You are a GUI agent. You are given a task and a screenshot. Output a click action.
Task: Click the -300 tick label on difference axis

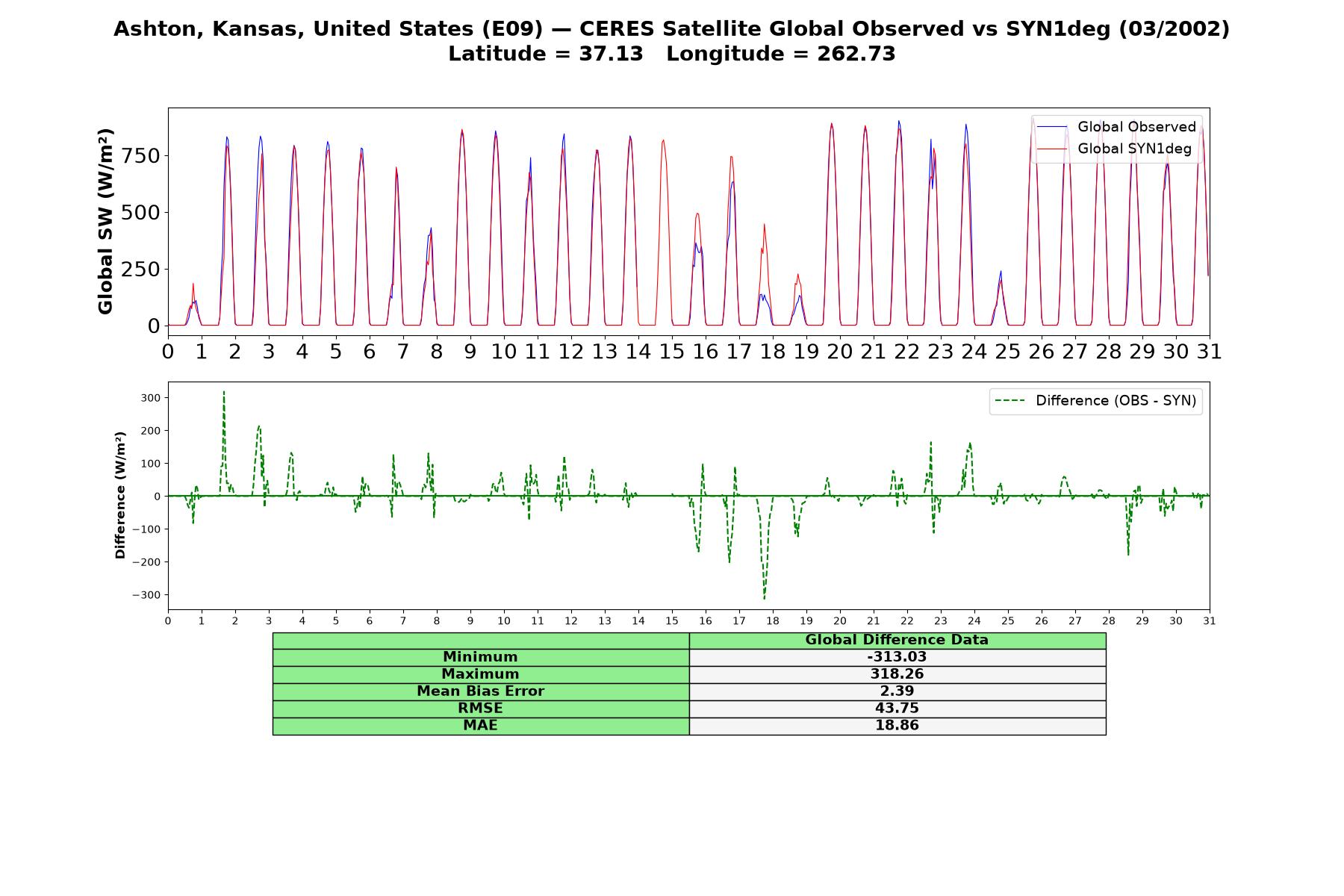(x=146, y=595)
